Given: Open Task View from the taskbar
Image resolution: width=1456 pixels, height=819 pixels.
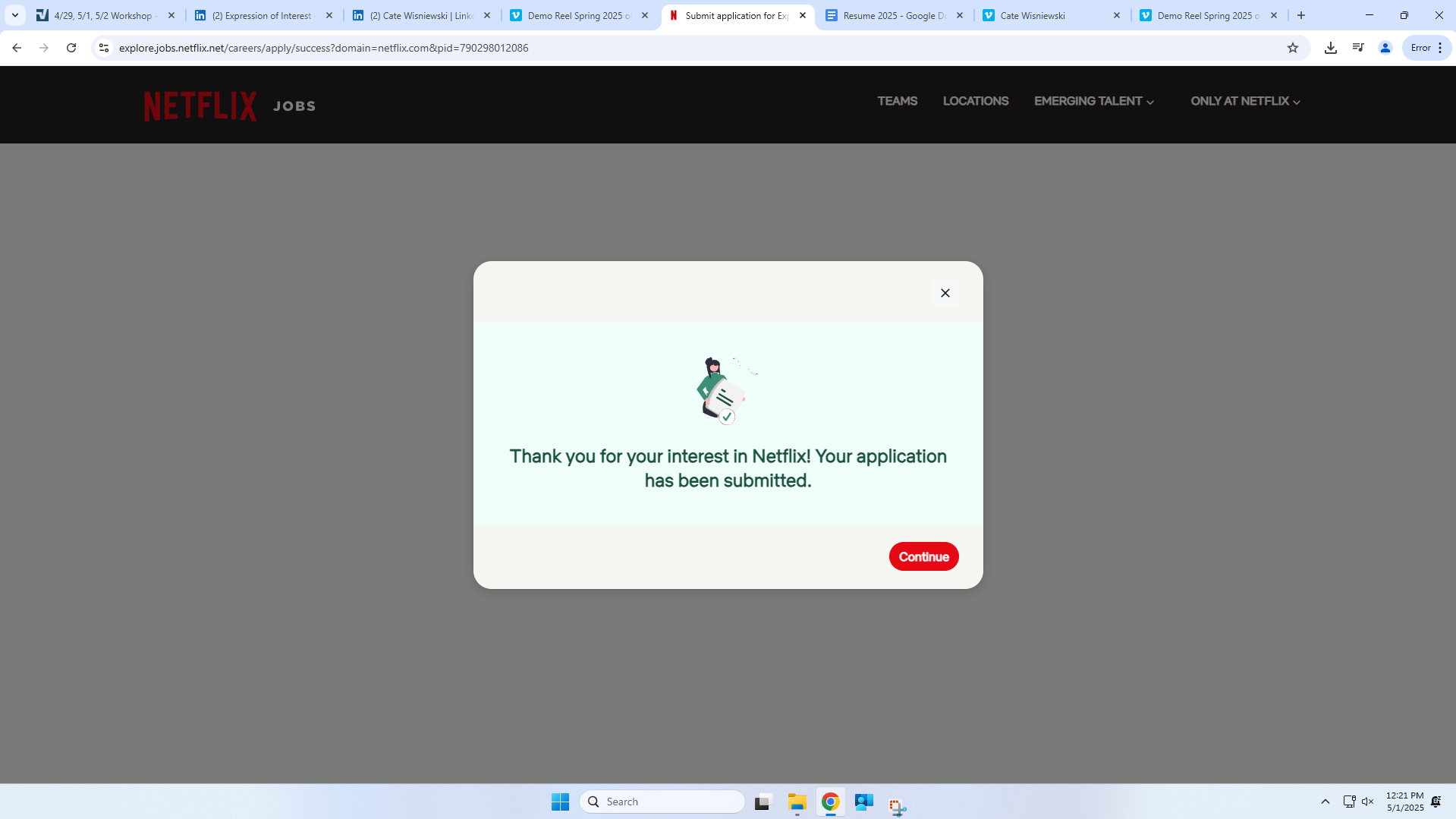Looking at the screenshot, I should [763, 802].
